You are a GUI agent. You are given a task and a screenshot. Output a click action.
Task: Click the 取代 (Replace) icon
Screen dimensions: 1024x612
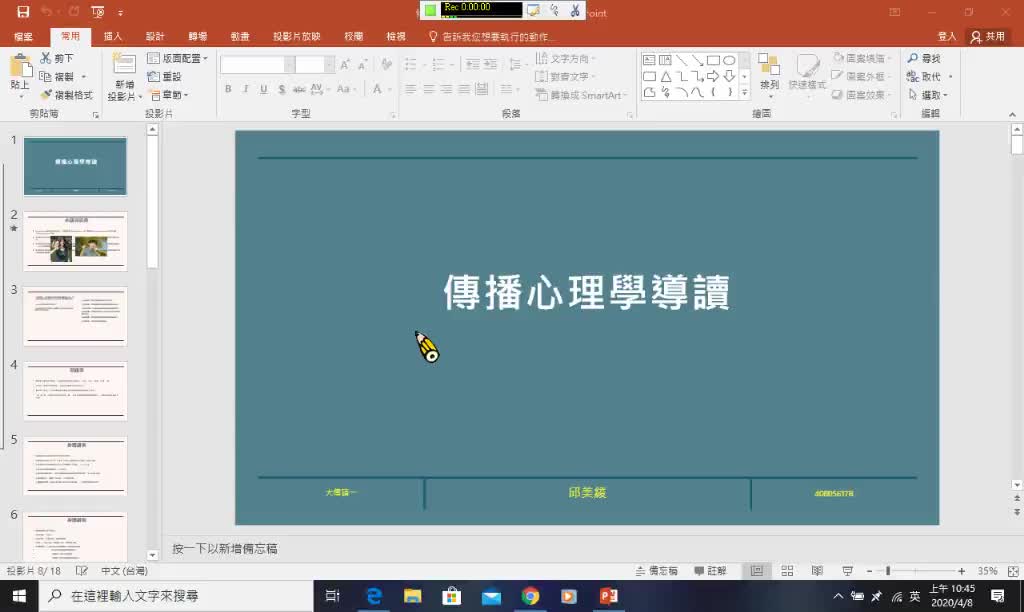[913, 76]
